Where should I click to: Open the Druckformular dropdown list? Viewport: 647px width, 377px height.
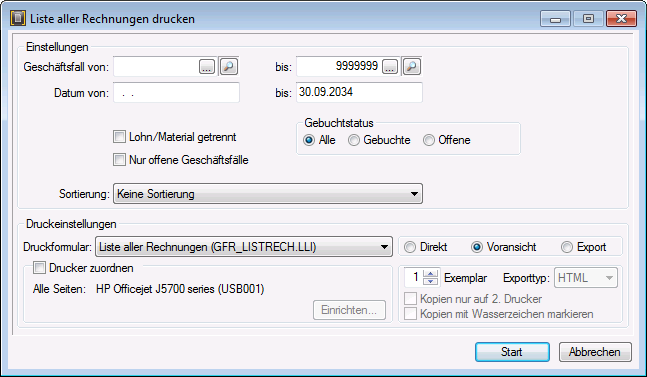(244, 247)
